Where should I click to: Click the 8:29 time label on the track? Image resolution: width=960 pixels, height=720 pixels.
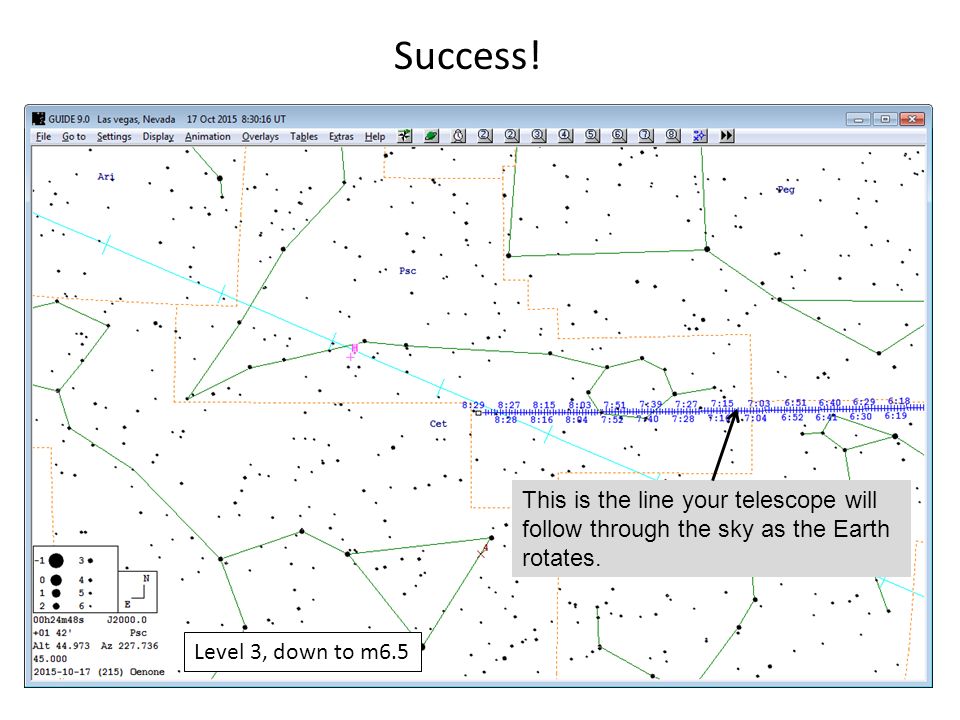click(473, 405)
